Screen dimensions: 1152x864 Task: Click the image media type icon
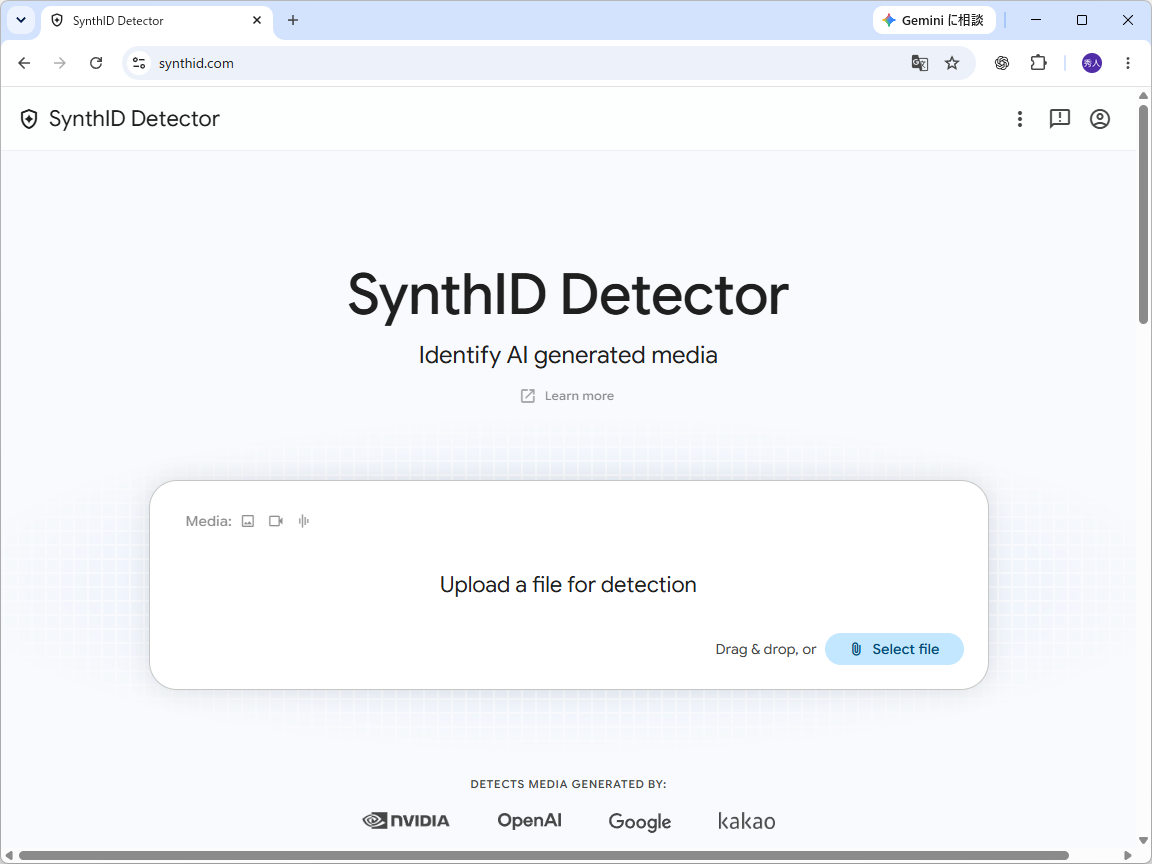point(248,521)
